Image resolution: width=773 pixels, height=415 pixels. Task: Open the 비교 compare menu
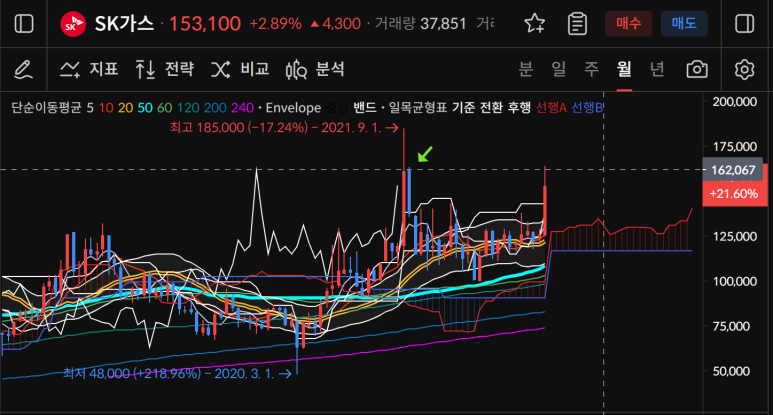pyautogui.click(x=240, y=69)
